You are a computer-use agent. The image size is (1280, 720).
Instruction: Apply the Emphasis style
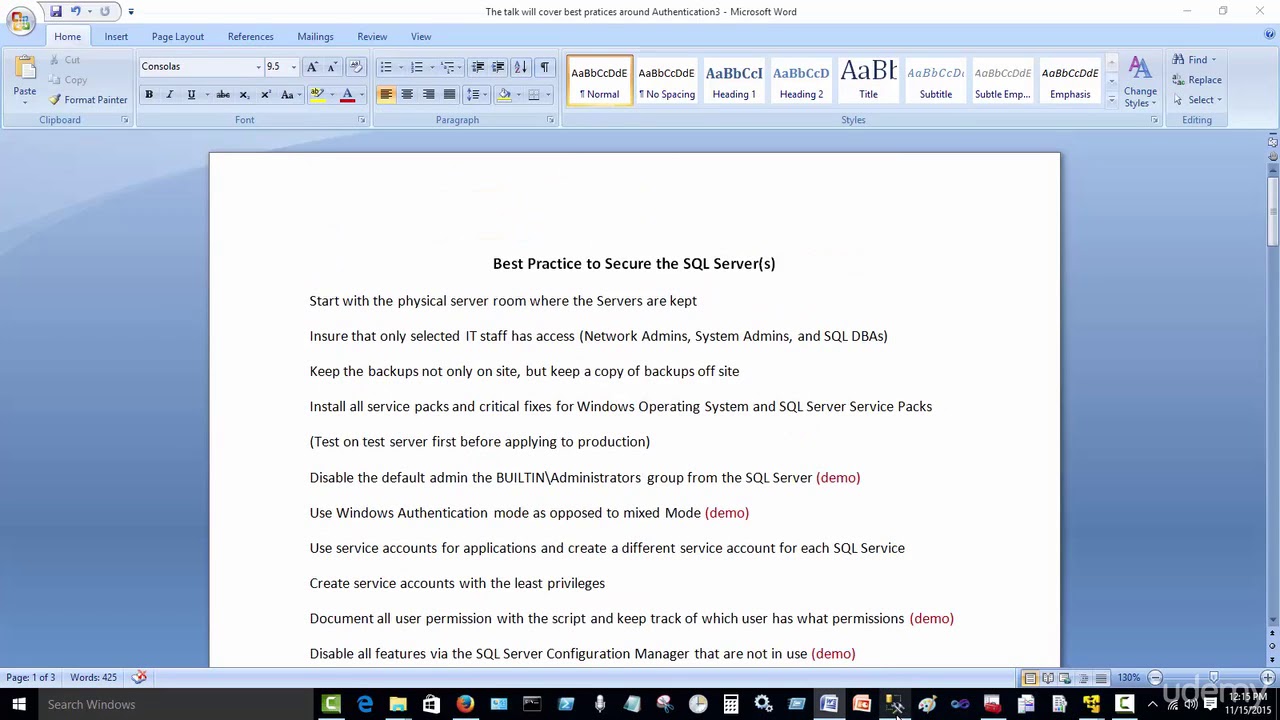tap(1070, 81)
